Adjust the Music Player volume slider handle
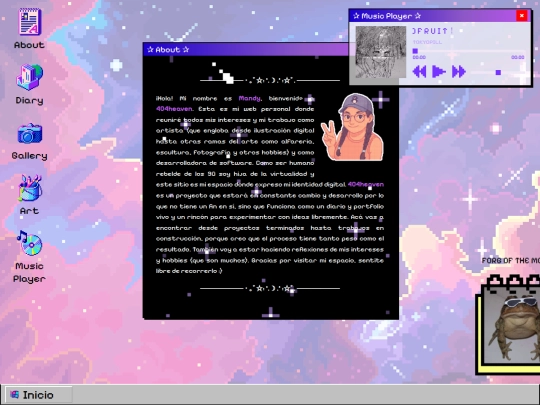The height and width of the screenshot is (405, 540). pyautogui.click(x=498, y=72)
